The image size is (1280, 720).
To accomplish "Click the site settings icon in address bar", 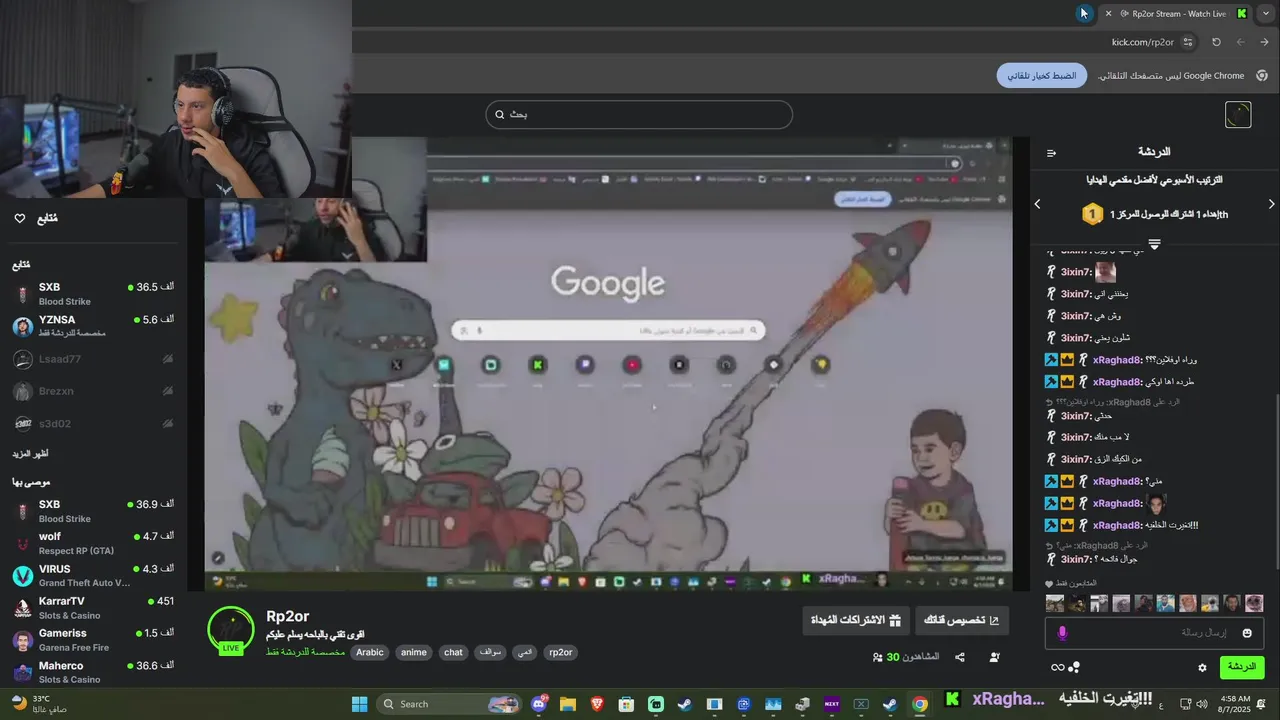I will coord(1188,42).
